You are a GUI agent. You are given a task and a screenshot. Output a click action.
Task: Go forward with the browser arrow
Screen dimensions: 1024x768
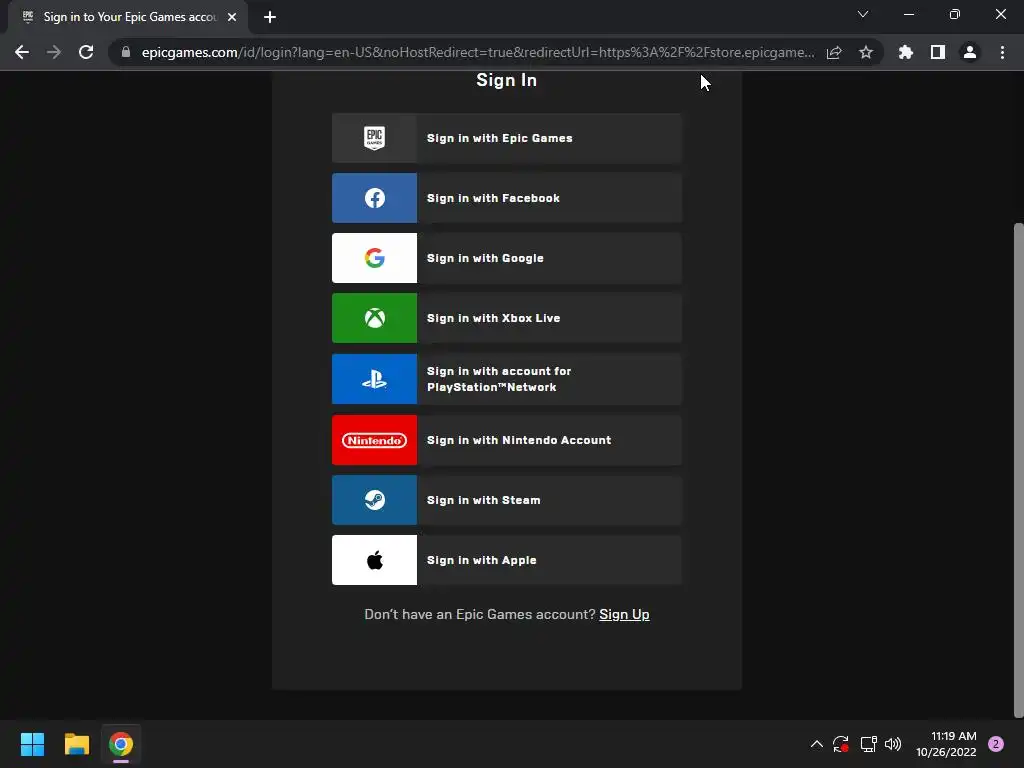[x=54, y=52]
